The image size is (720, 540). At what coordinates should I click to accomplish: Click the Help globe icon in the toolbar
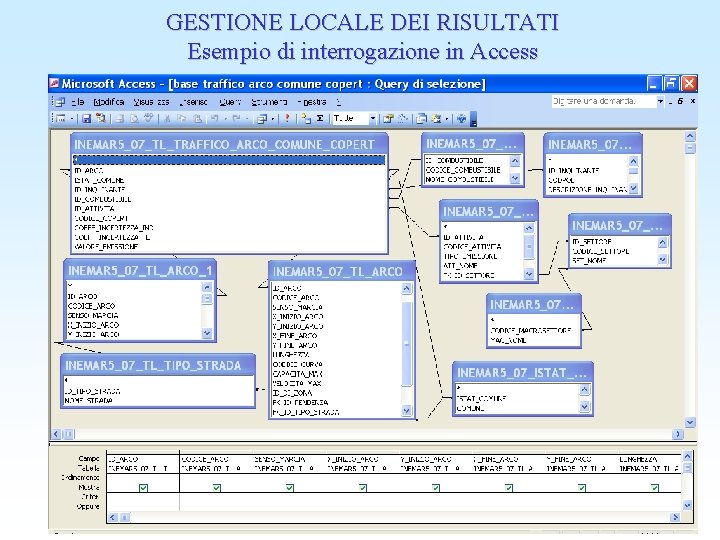coord(461,119)
